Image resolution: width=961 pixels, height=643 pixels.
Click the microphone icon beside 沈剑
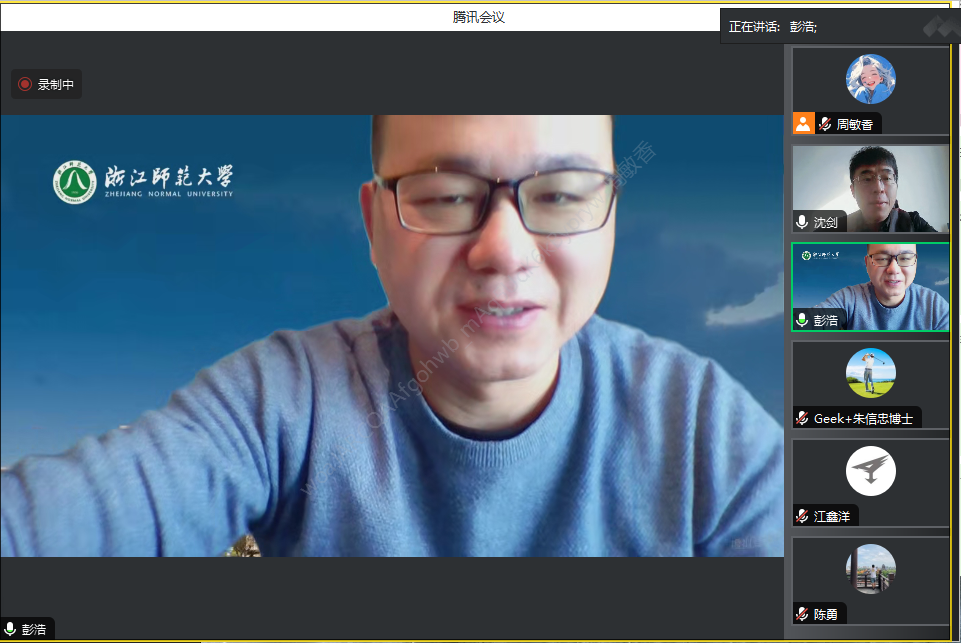802,222
